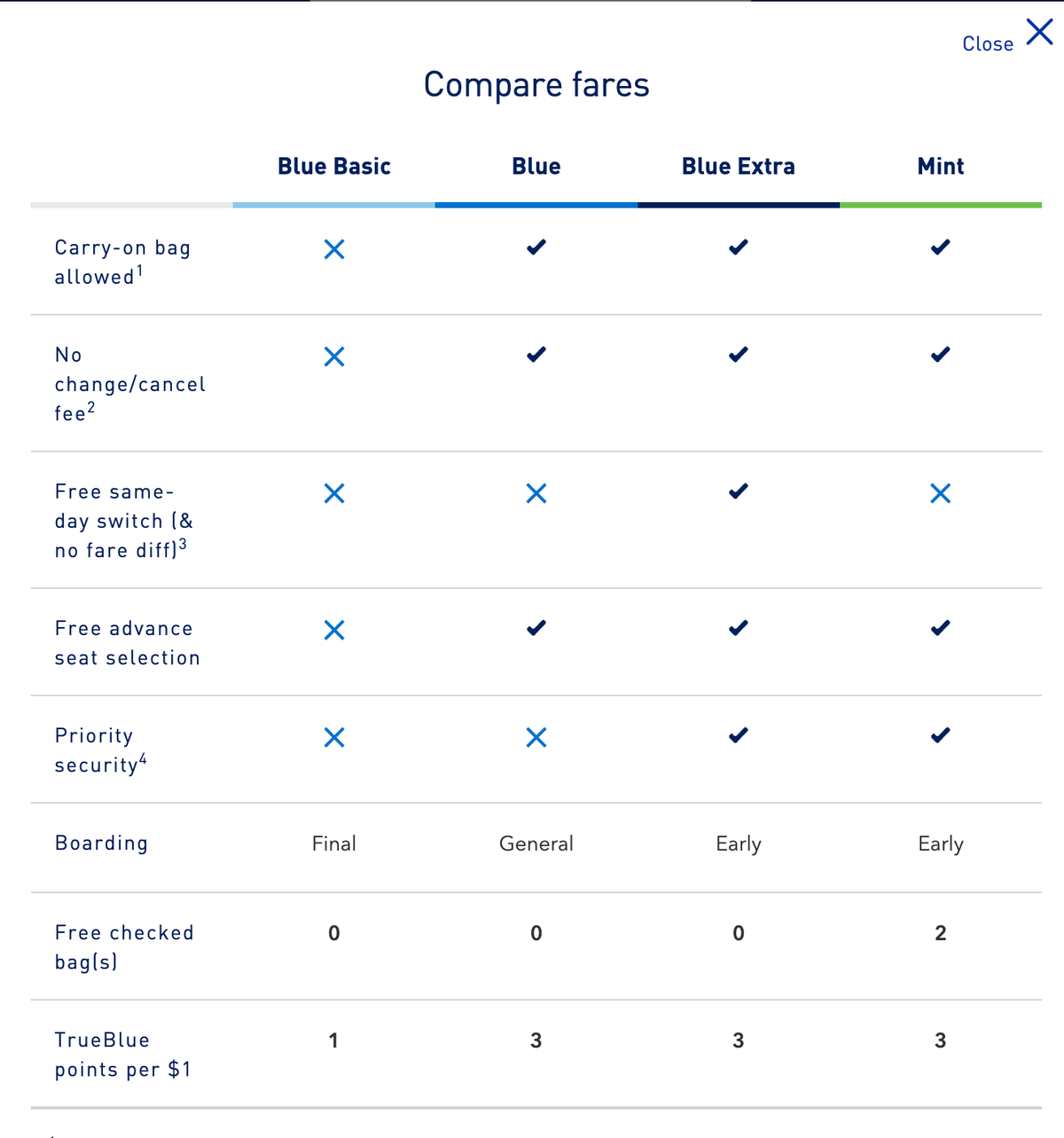Viewport: 1064px width, 1138px height.
Task: Click the Close link
Action: (x=987, y=43)
